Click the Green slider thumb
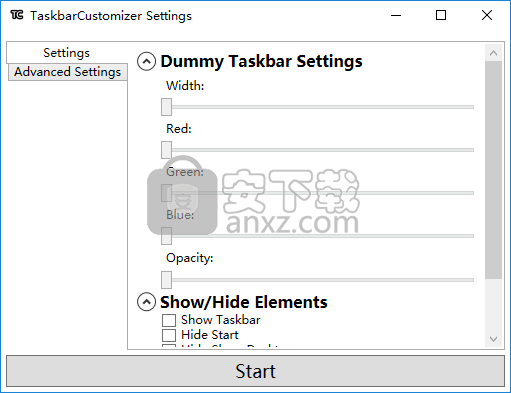 [x=166, y=193]
